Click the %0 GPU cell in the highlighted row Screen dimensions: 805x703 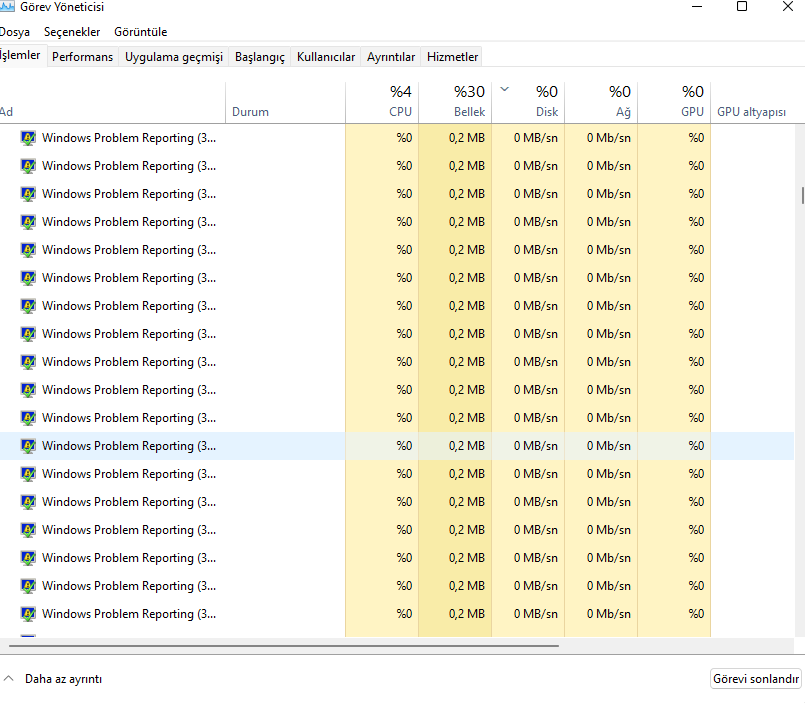(x=674, y=446)
